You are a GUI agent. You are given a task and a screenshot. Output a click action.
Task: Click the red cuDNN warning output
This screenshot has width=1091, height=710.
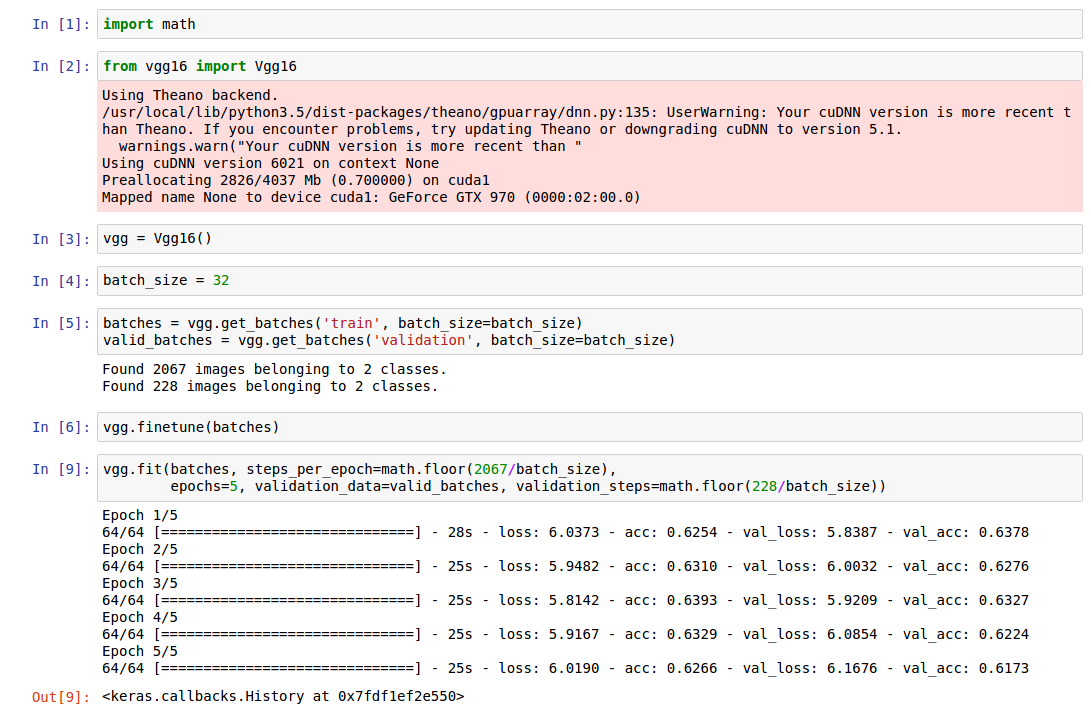pos(590,147)
